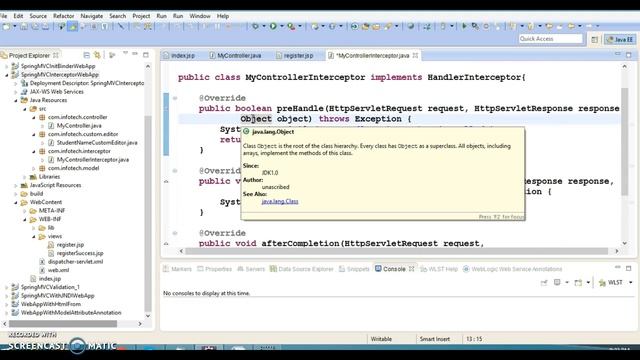The image size is (640, 360).
Task: Select dispatcher-servlet.xml in the tree
Action: tap(75, 262)
